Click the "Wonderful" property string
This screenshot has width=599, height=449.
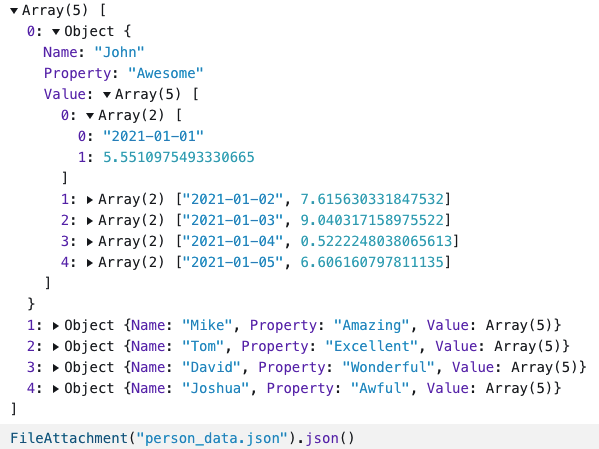click(x=388, y=367)
